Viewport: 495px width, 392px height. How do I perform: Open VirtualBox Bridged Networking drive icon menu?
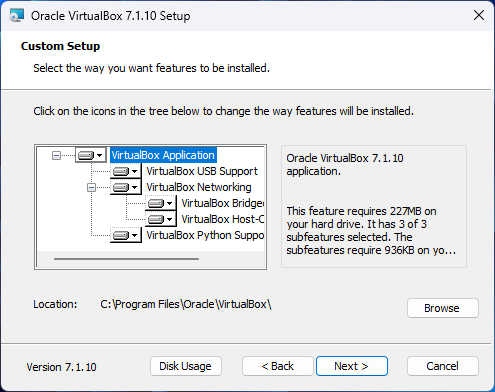[x=161, y=203]
